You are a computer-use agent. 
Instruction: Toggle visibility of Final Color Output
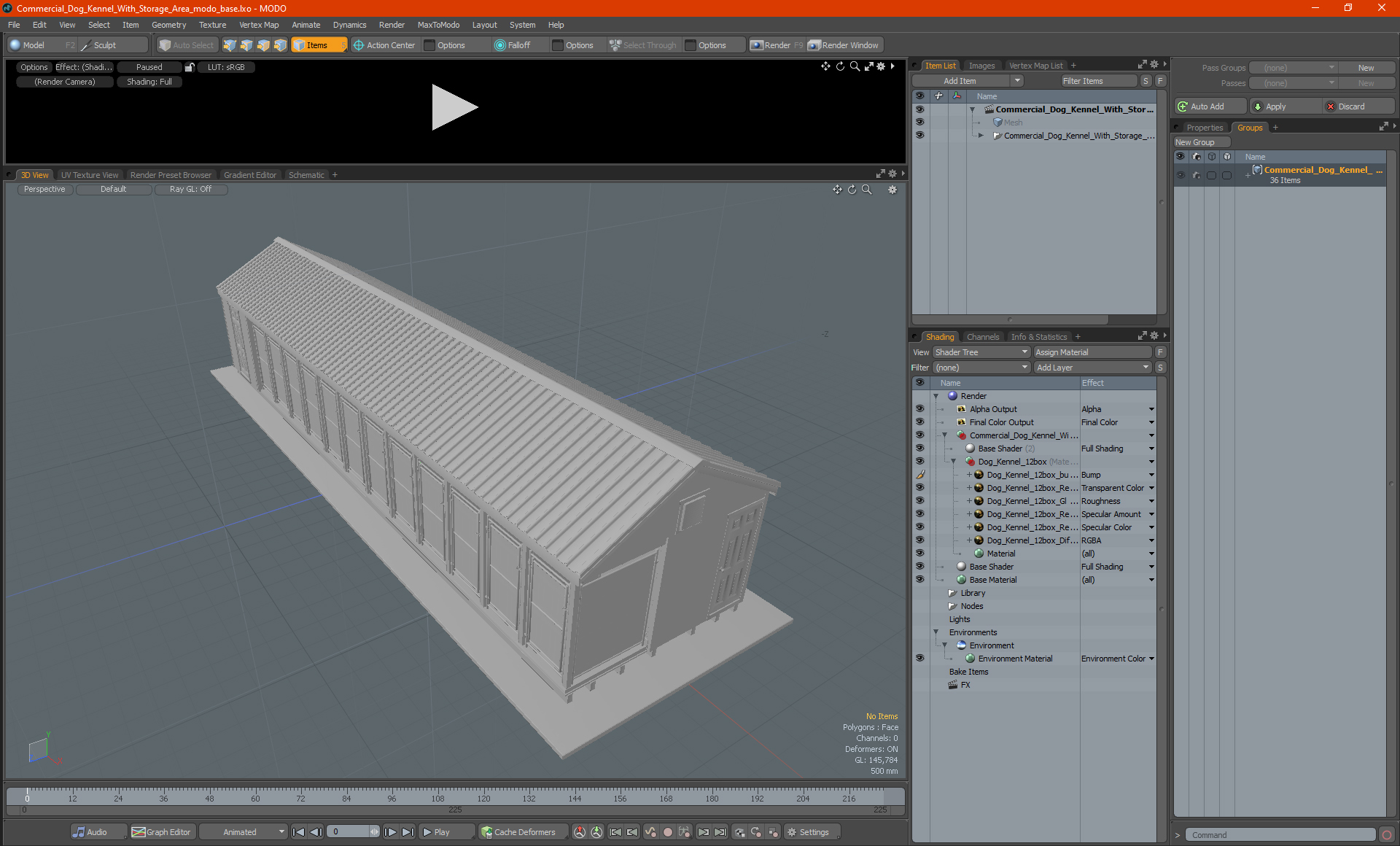coord(919,422)
